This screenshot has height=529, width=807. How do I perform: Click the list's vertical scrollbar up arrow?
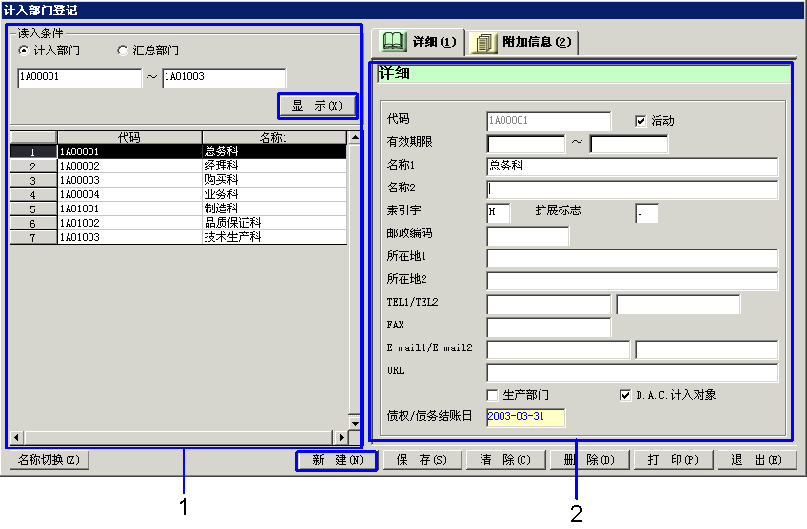click(354, 137)
